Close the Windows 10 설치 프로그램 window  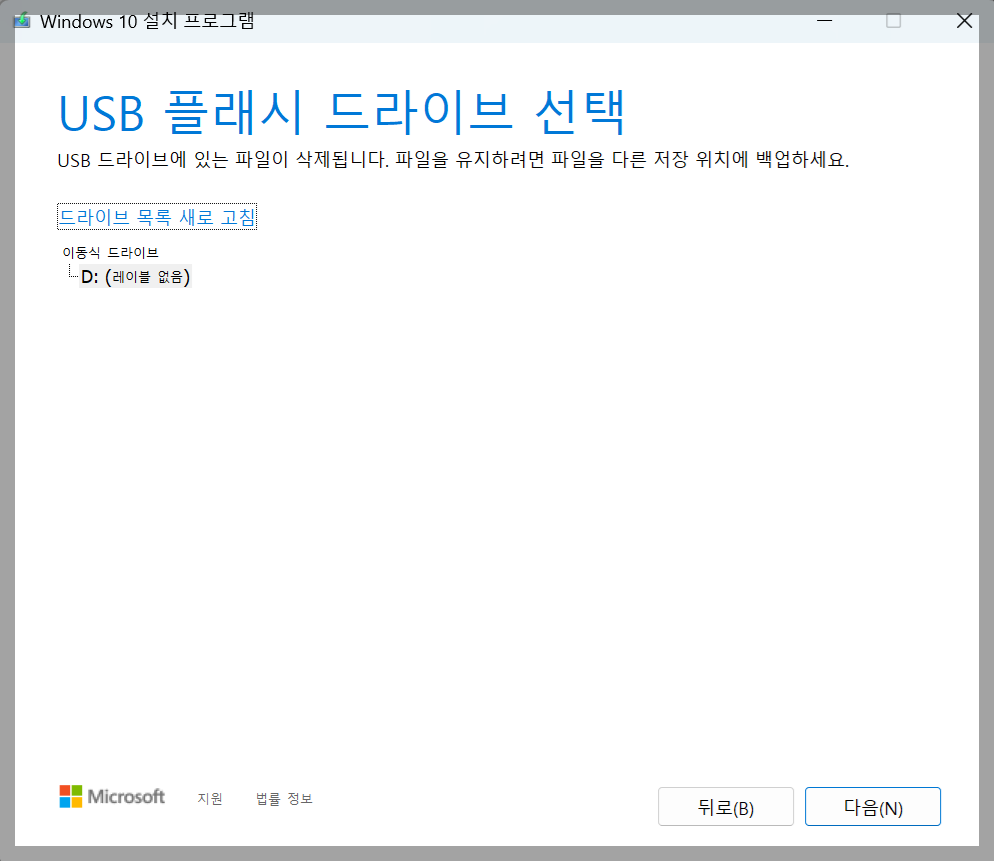tap(964, 21)
